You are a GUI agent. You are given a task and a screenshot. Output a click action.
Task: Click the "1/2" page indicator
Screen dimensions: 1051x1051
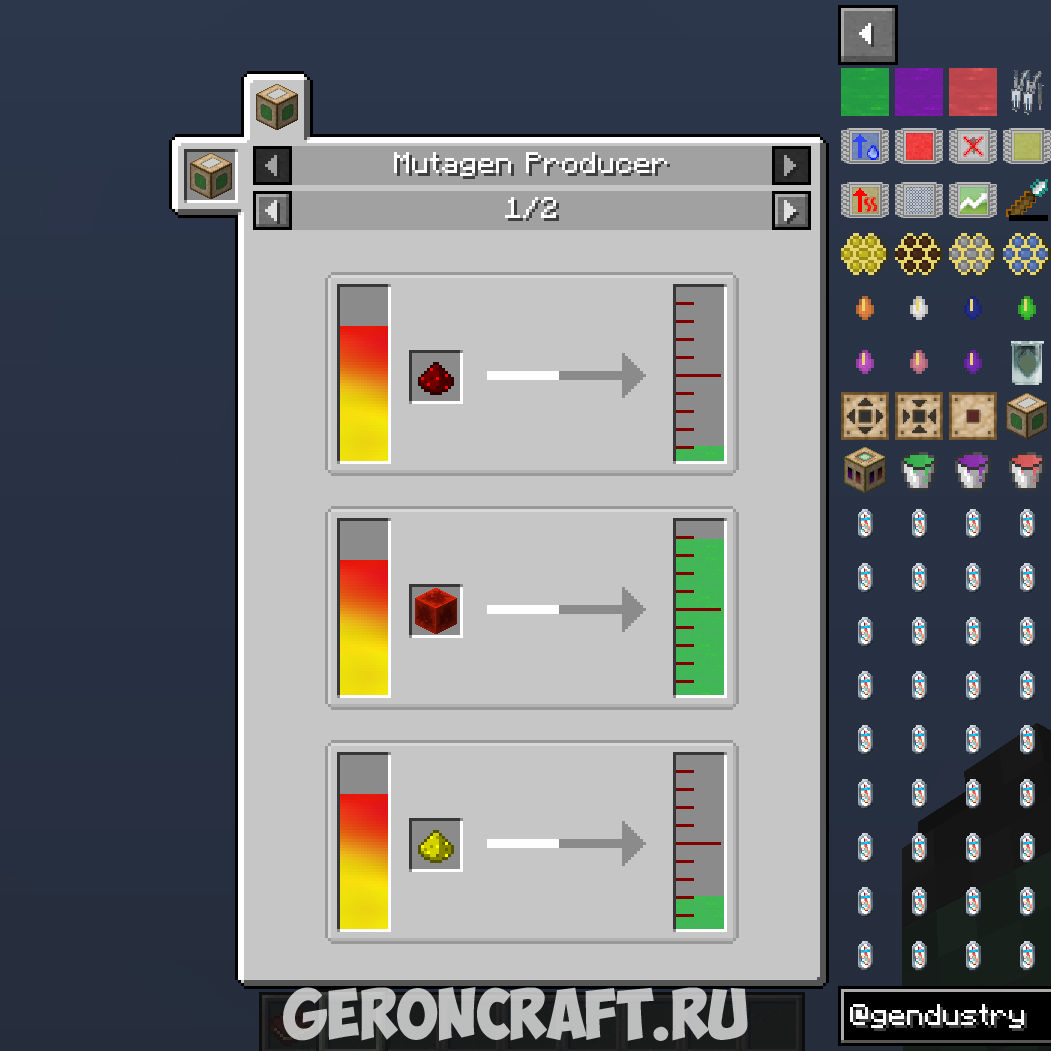532,208
